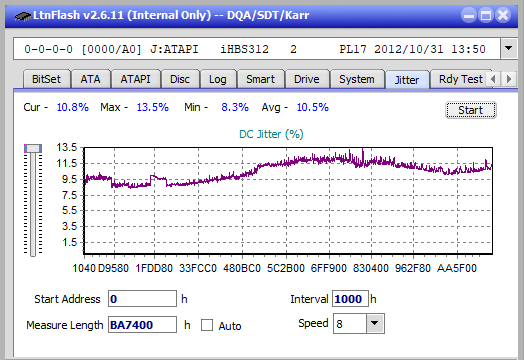
Task: Expand the drive selection dropdown
Action: tap(508, 48)
